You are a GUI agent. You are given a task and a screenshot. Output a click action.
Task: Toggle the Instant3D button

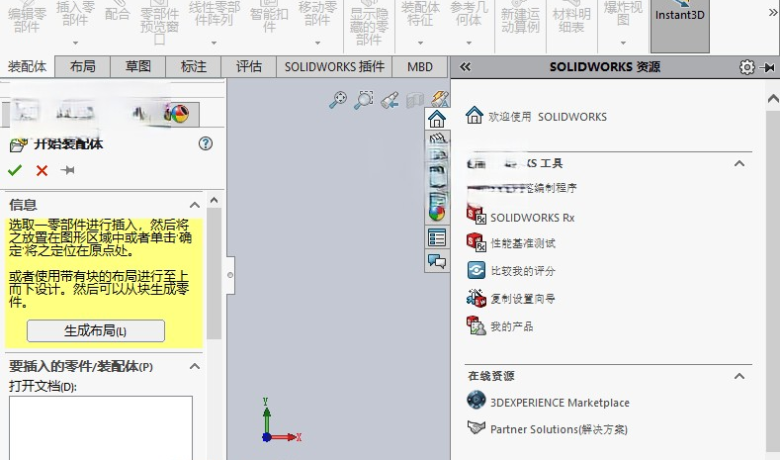(x=680, y=25)
